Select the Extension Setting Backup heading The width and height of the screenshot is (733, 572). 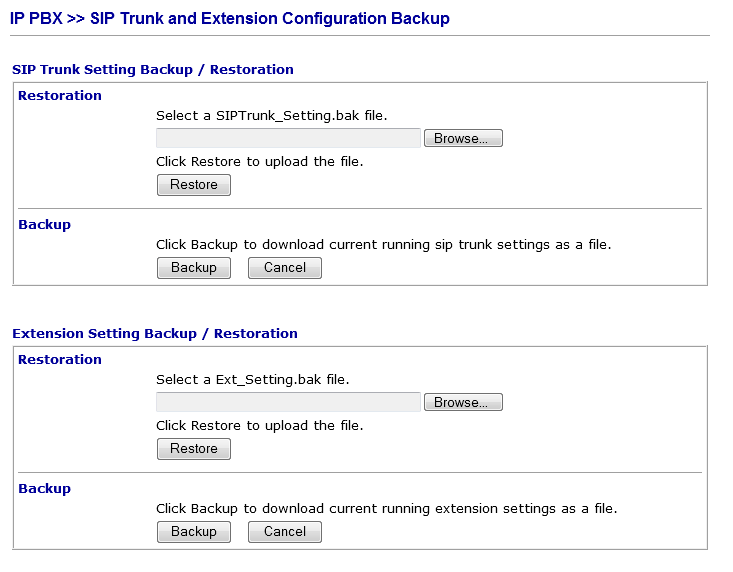(155, 333)
